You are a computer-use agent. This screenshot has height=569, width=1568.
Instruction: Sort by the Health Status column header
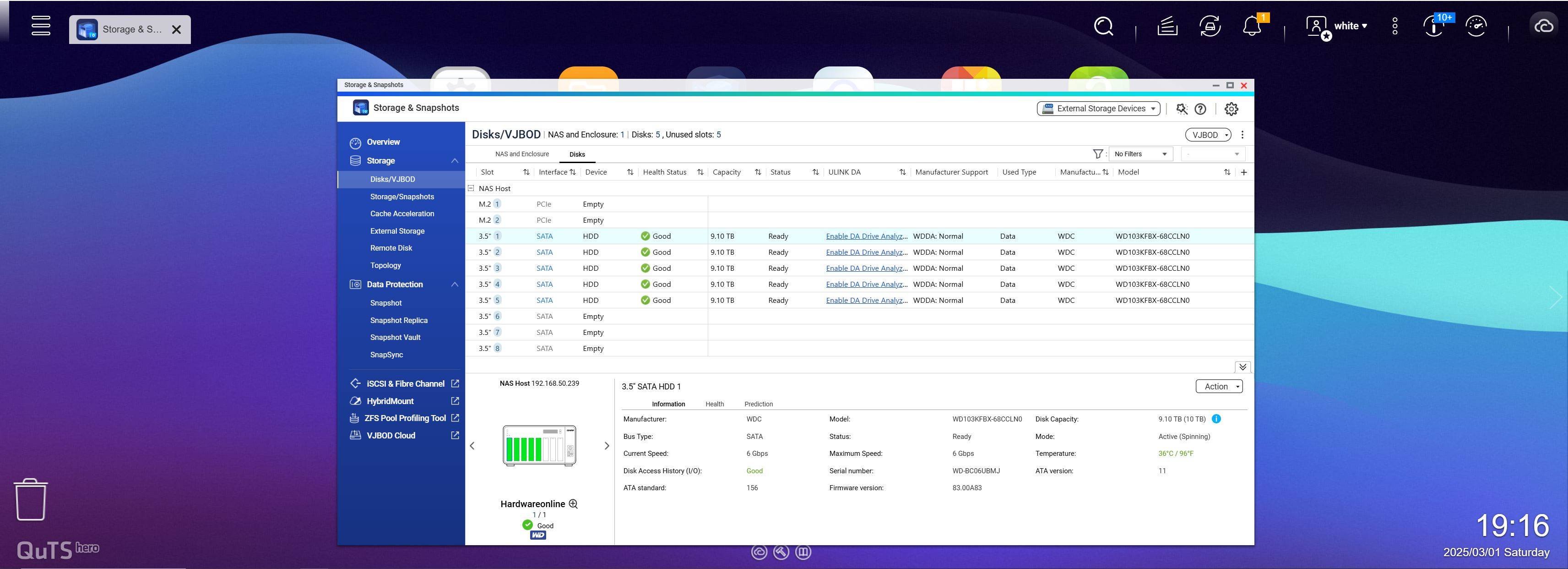click(673, 172)
